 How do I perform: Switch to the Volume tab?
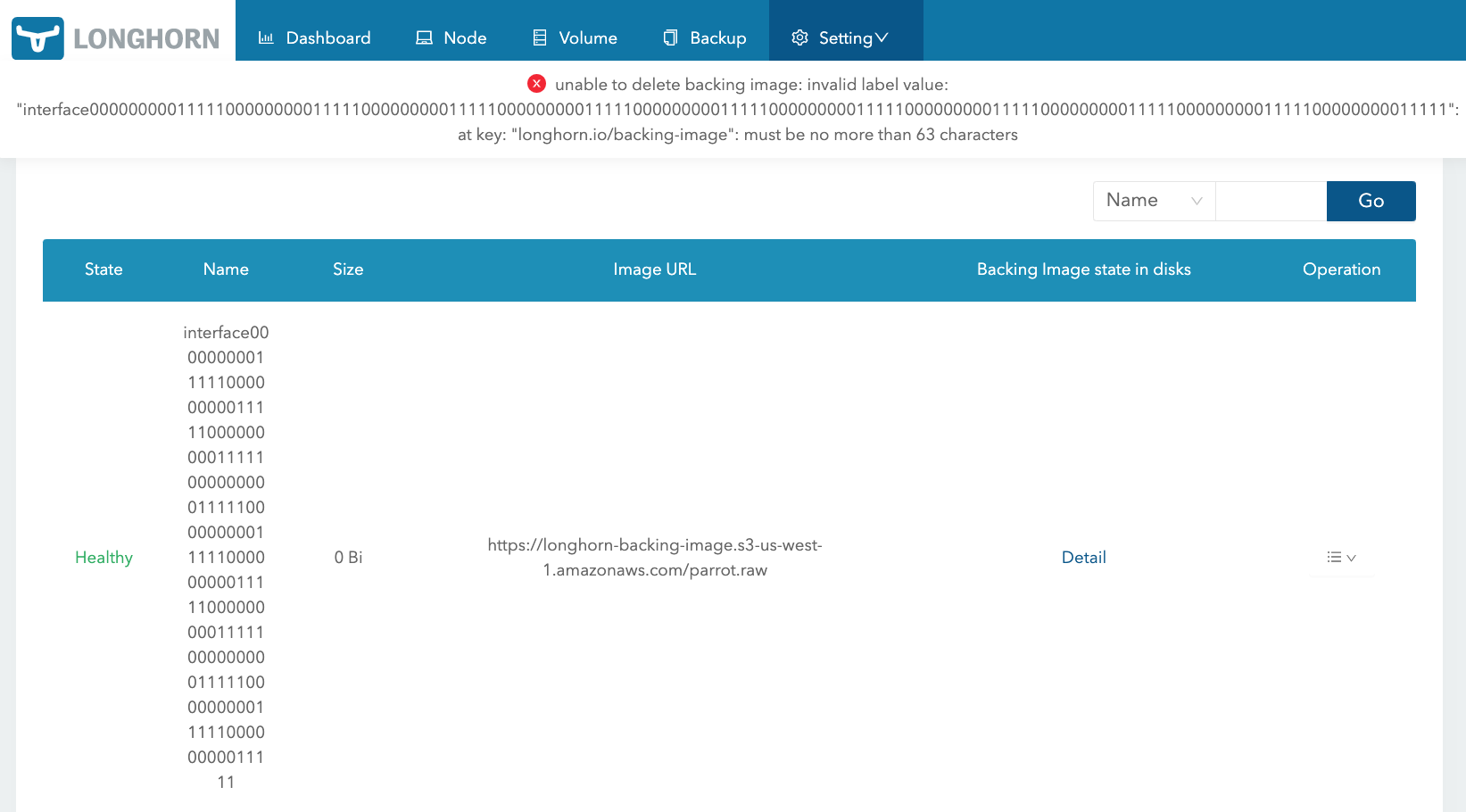tap(587, 37)
